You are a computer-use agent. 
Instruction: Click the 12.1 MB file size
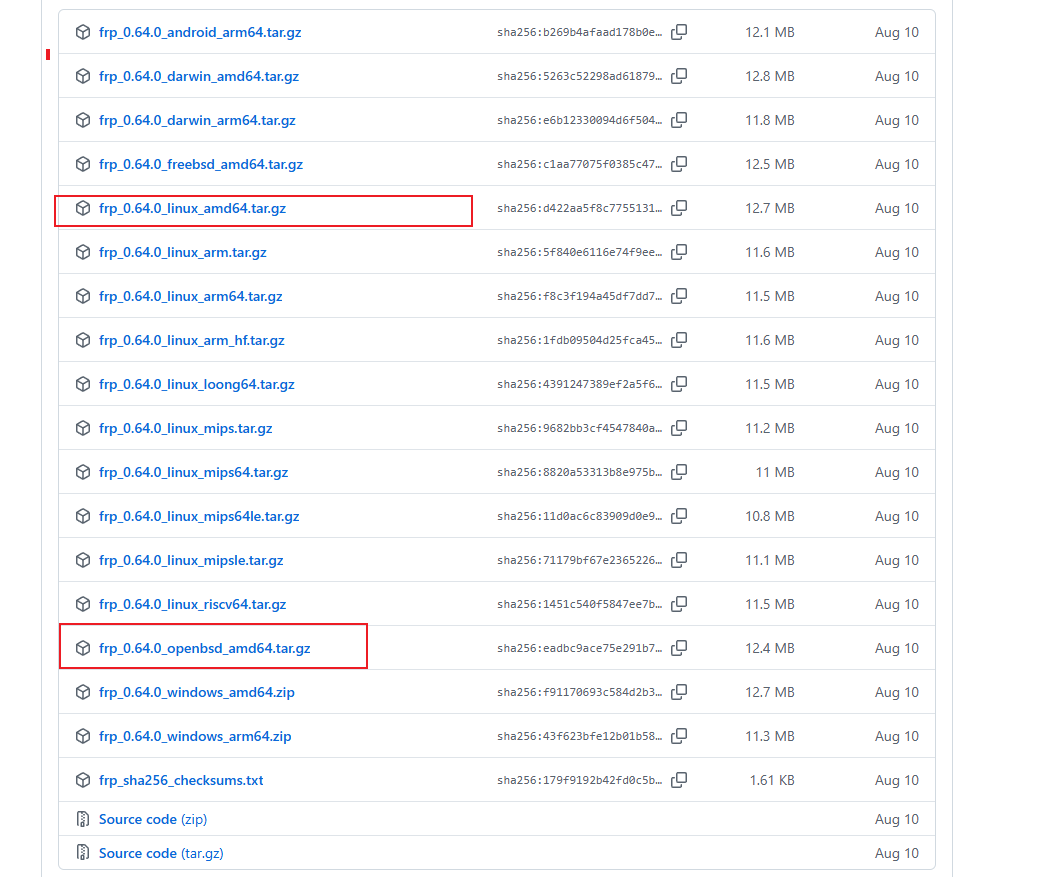point(770,32)
